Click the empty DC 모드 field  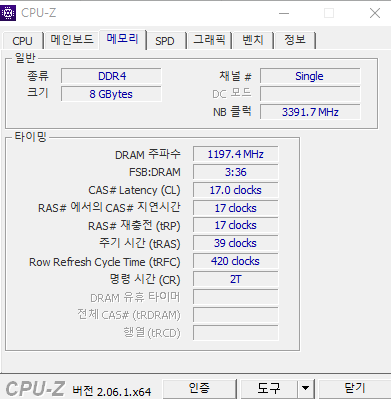(x=310, y=94)
